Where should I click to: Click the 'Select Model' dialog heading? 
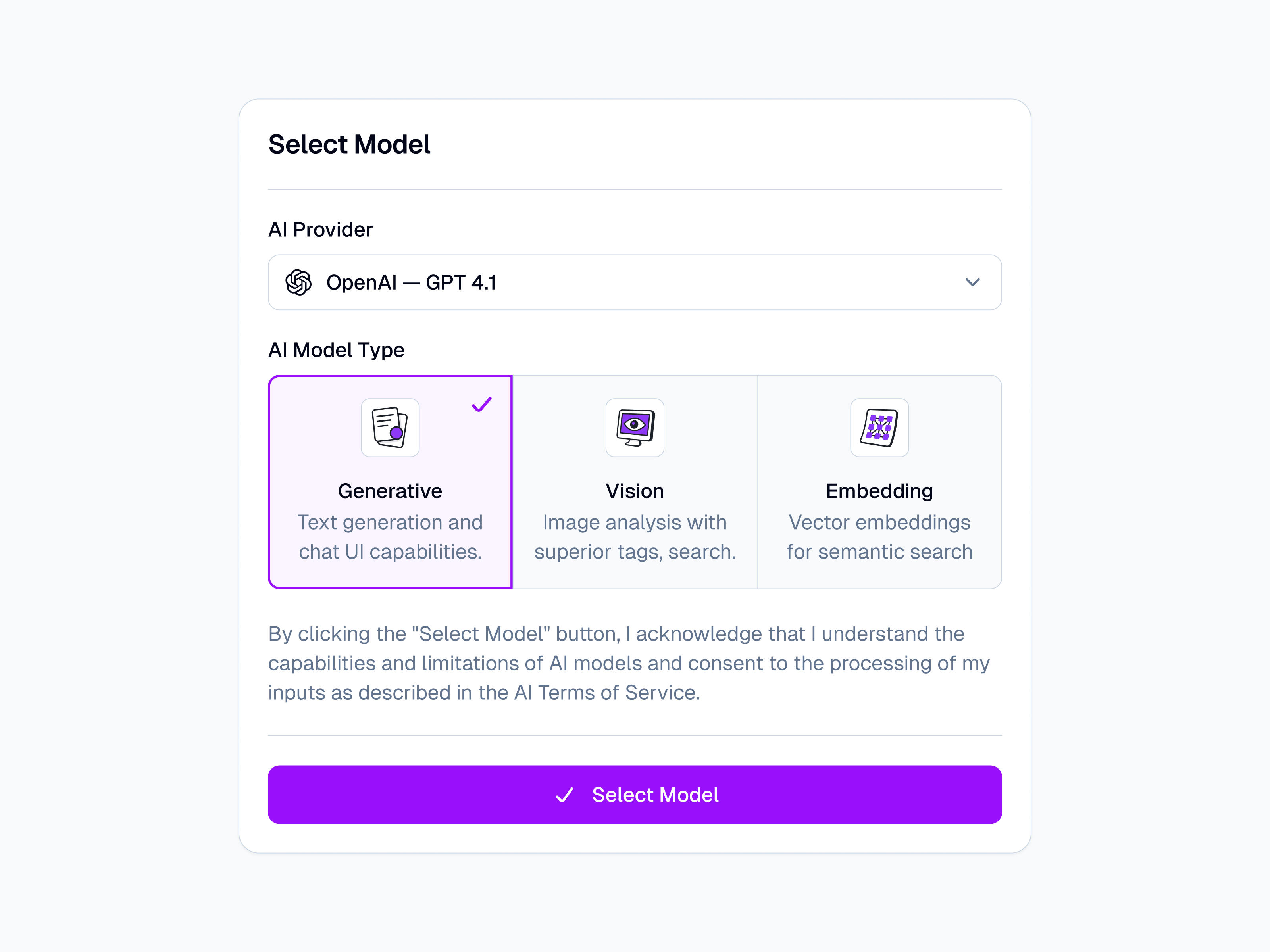tap(349, 144)
